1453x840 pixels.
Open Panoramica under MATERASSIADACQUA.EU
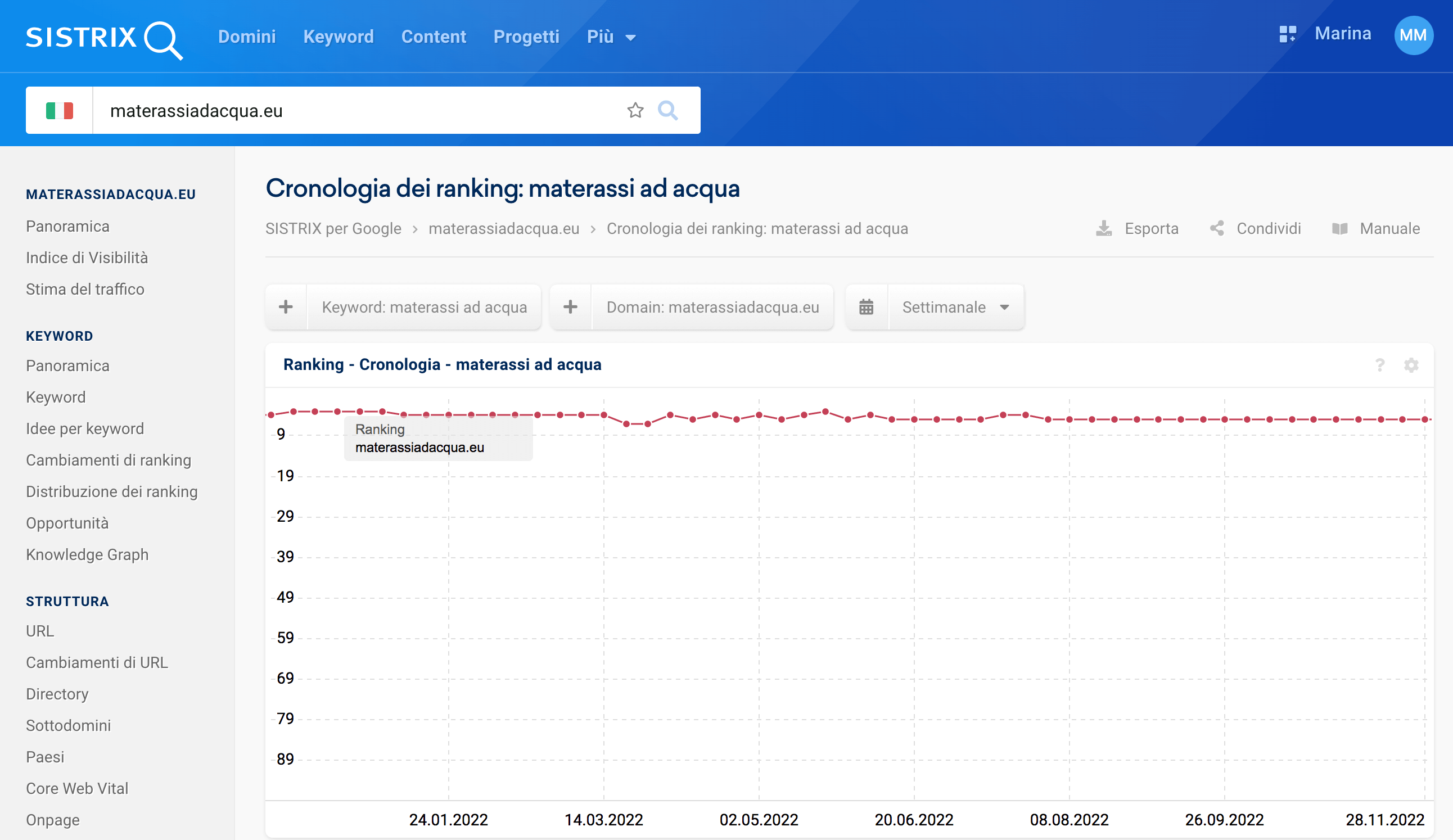[67, 227]
